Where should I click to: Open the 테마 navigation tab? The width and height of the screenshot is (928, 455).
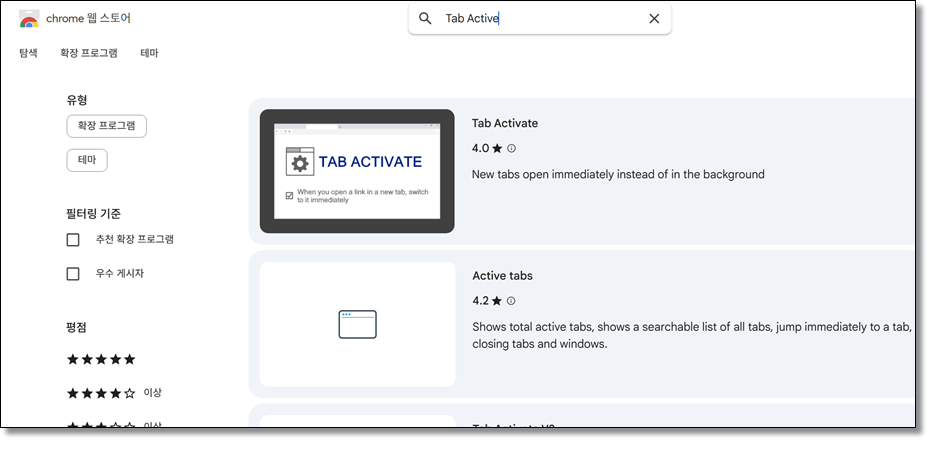pyautogui.click(x=149, y=53)
